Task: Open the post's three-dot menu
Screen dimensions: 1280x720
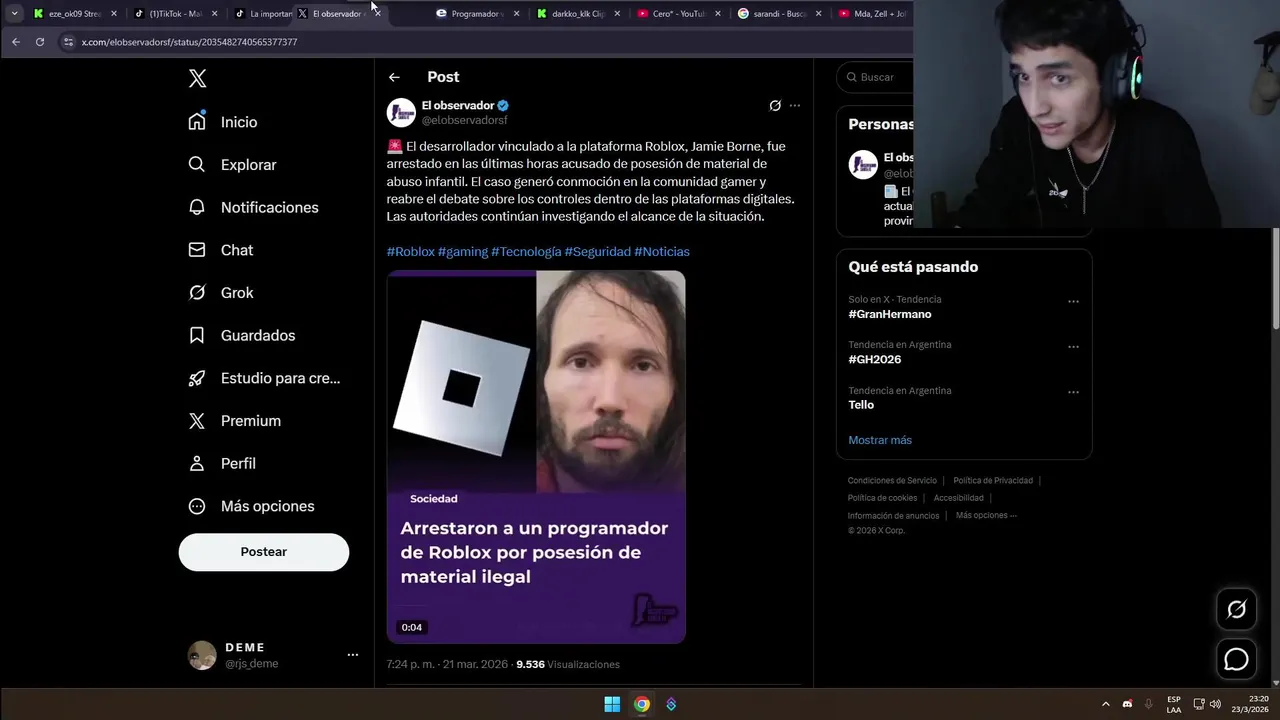Action: point(795,105)
